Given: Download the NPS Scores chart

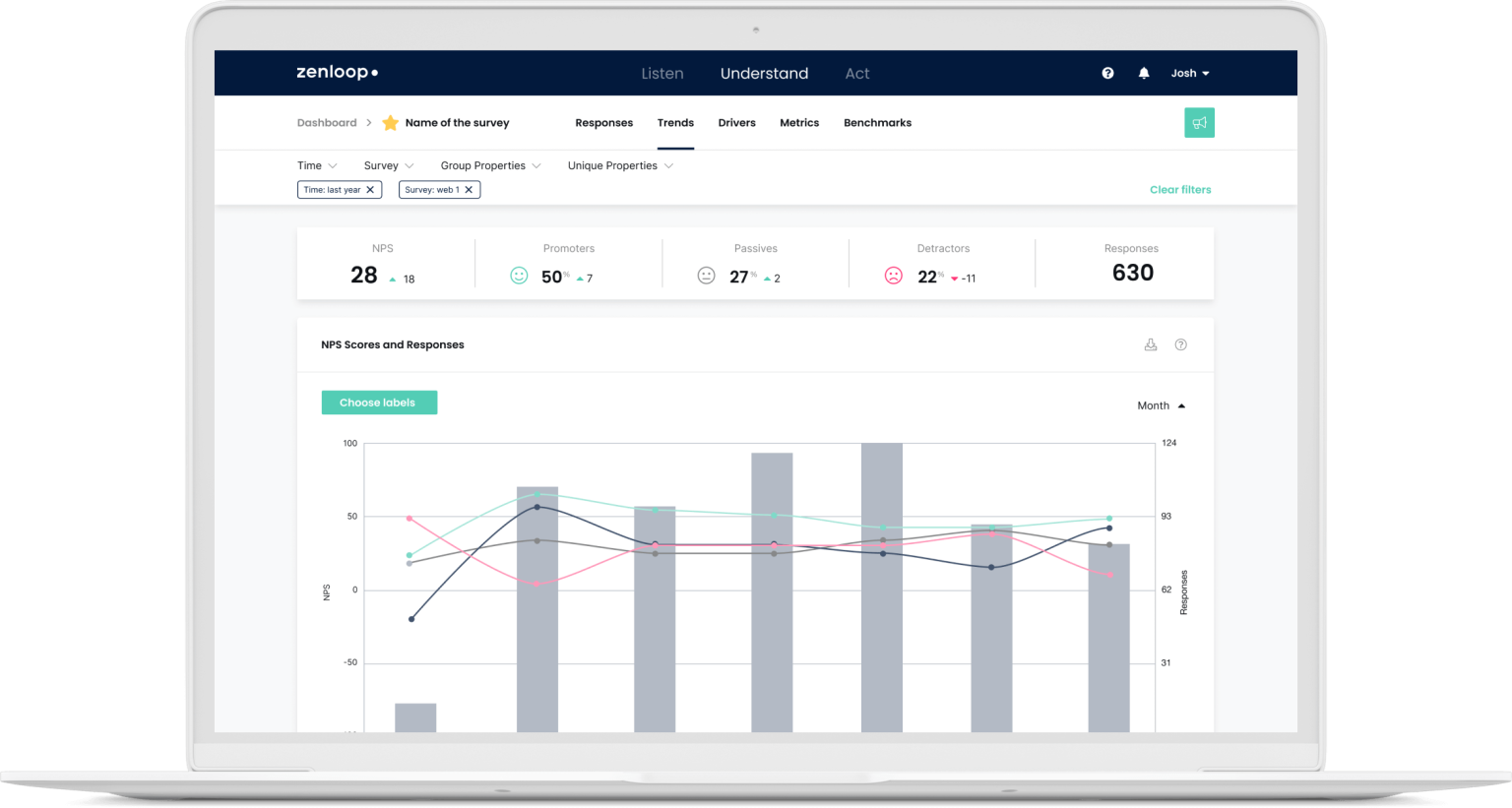Looking at the screenshot, I should (1150, 344).
